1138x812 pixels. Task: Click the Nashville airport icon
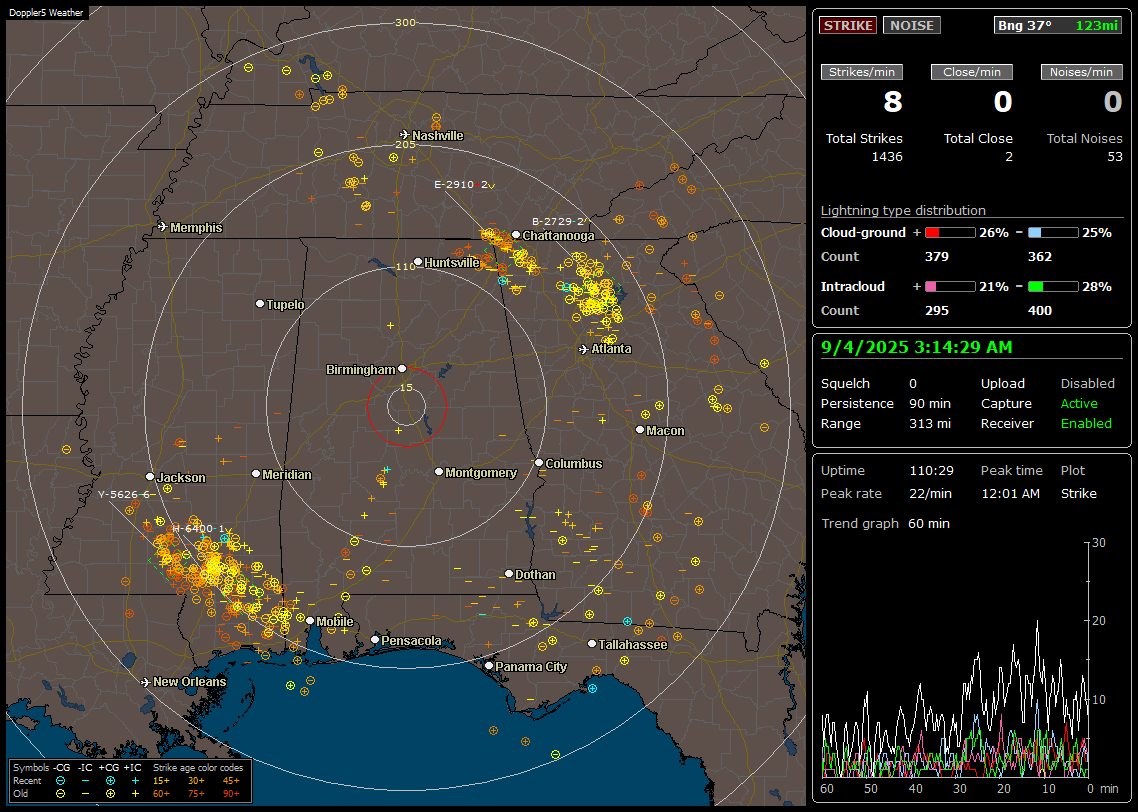[x=405, y=135]
